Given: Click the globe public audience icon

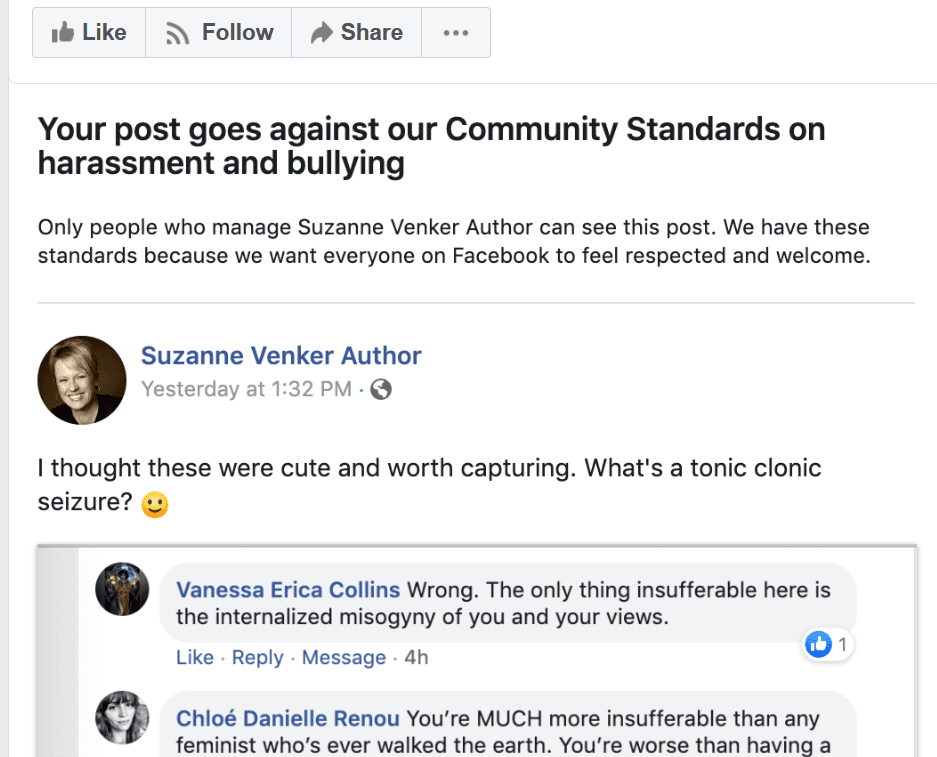Looking at the screenshot, I should coord(381,390).
